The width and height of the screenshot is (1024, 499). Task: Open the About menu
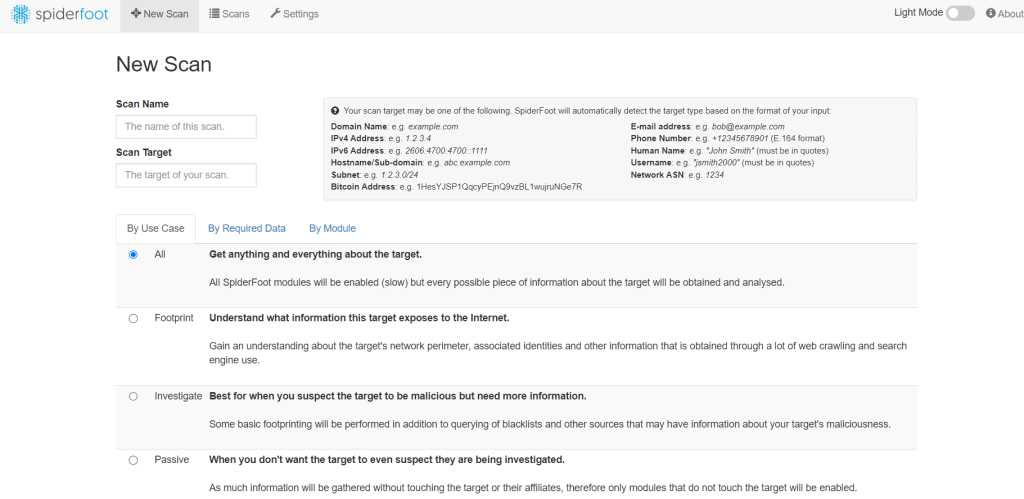click(1004, 14)
